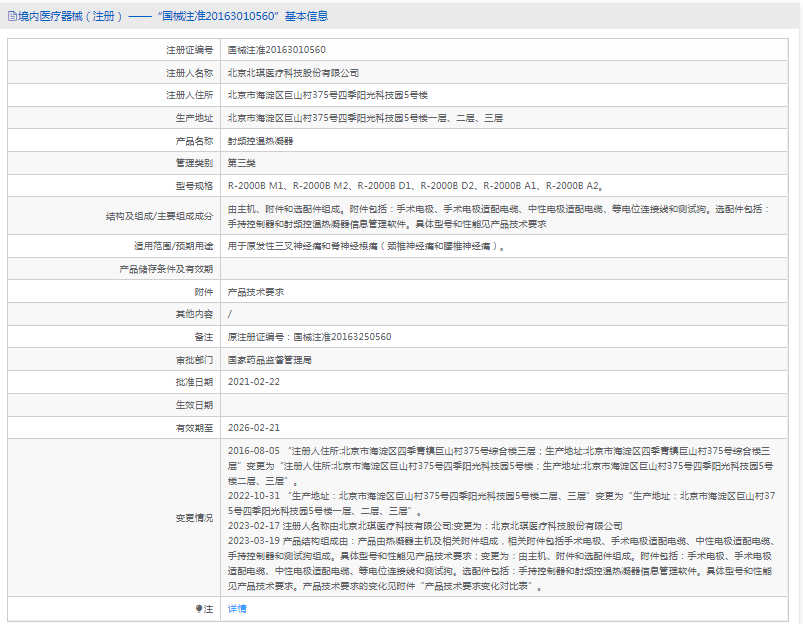
Task: Click the 审批部门 row label
Action: click(x=194, y=360)
